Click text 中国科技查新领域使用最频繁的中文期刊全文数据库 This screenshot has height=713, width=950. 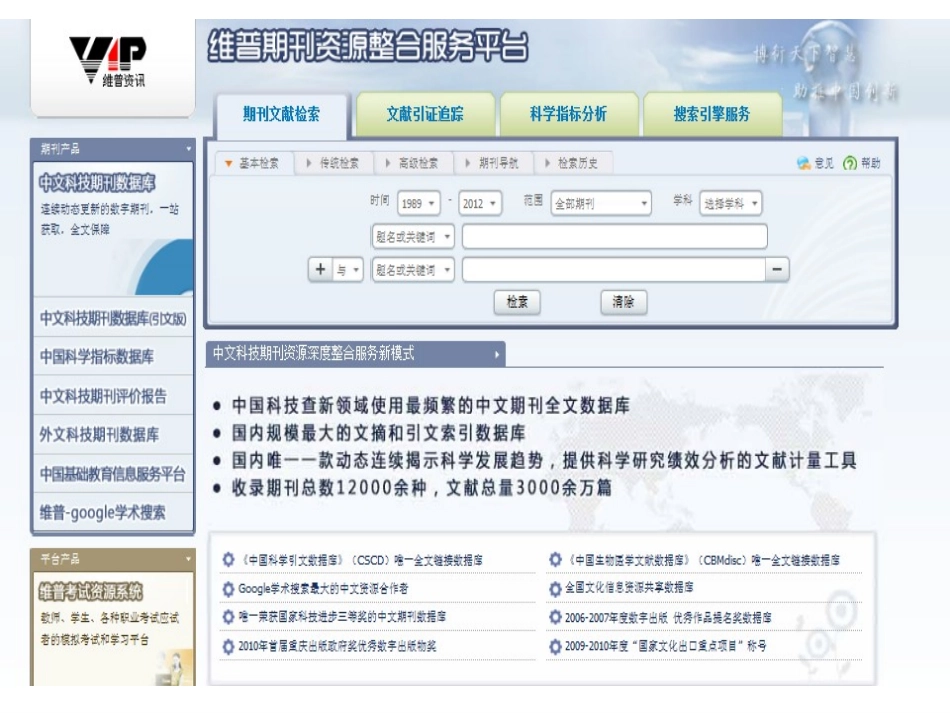click(431, 405)
